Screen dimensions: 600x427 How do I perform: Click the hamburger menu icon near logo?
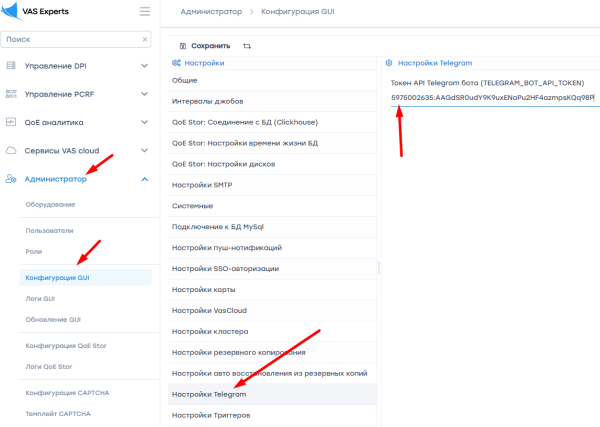pos(145,12)
